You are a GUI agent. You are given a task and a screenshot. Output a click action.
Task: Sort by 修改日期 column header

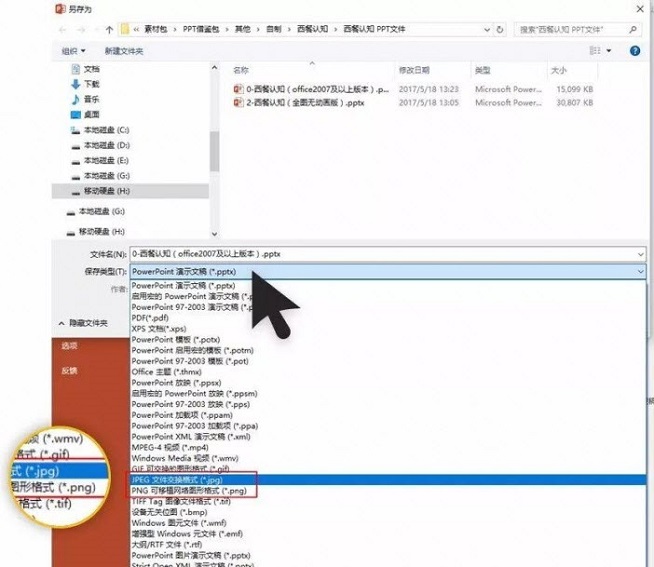pos(414,70)
